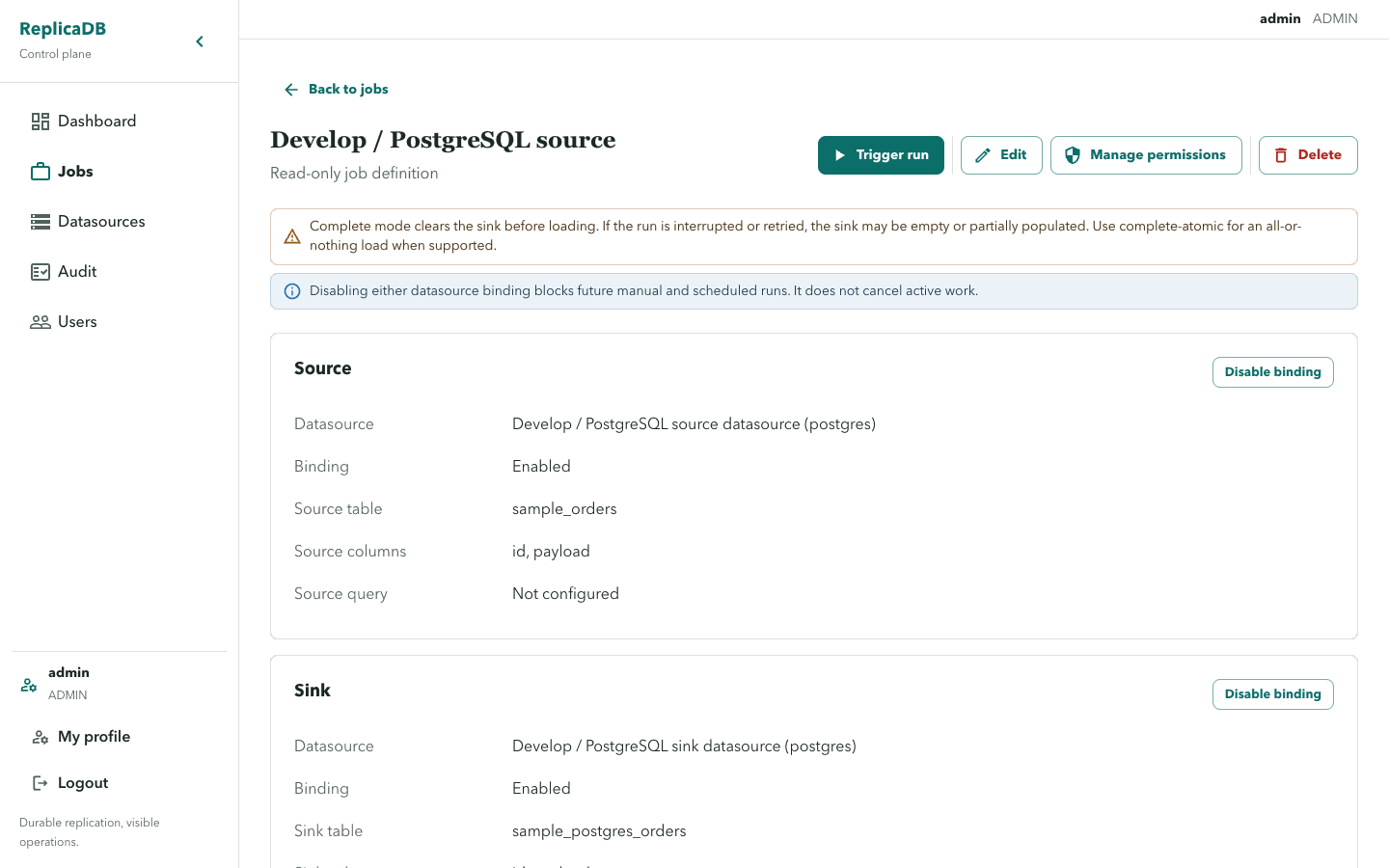Click the Datasources storage icon

41,222
